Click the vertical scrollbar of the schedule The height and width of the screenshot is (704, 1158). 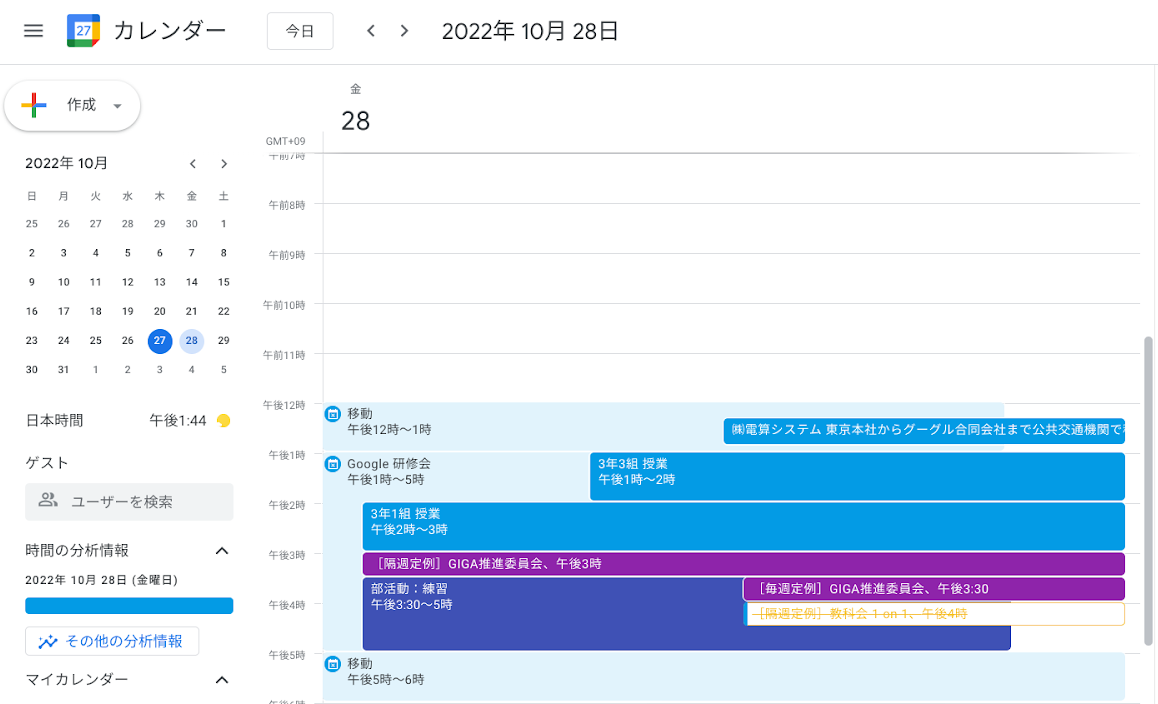click(1148, 491)
